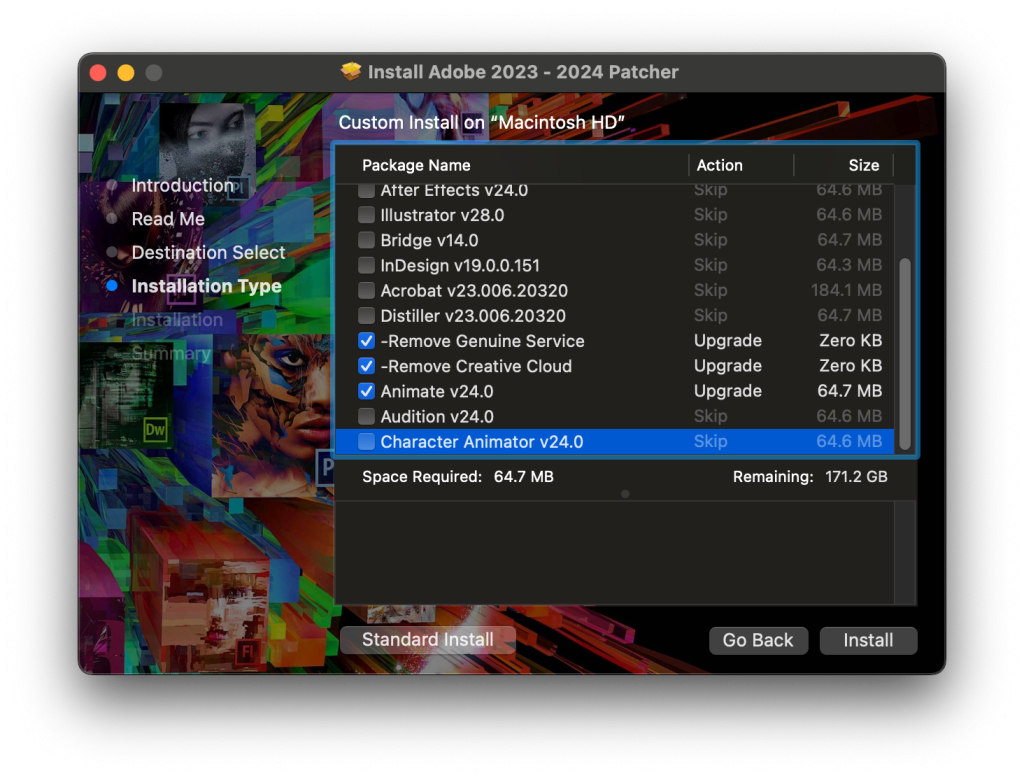Enable Illustrator v28.0 for installation

[366, 214]
